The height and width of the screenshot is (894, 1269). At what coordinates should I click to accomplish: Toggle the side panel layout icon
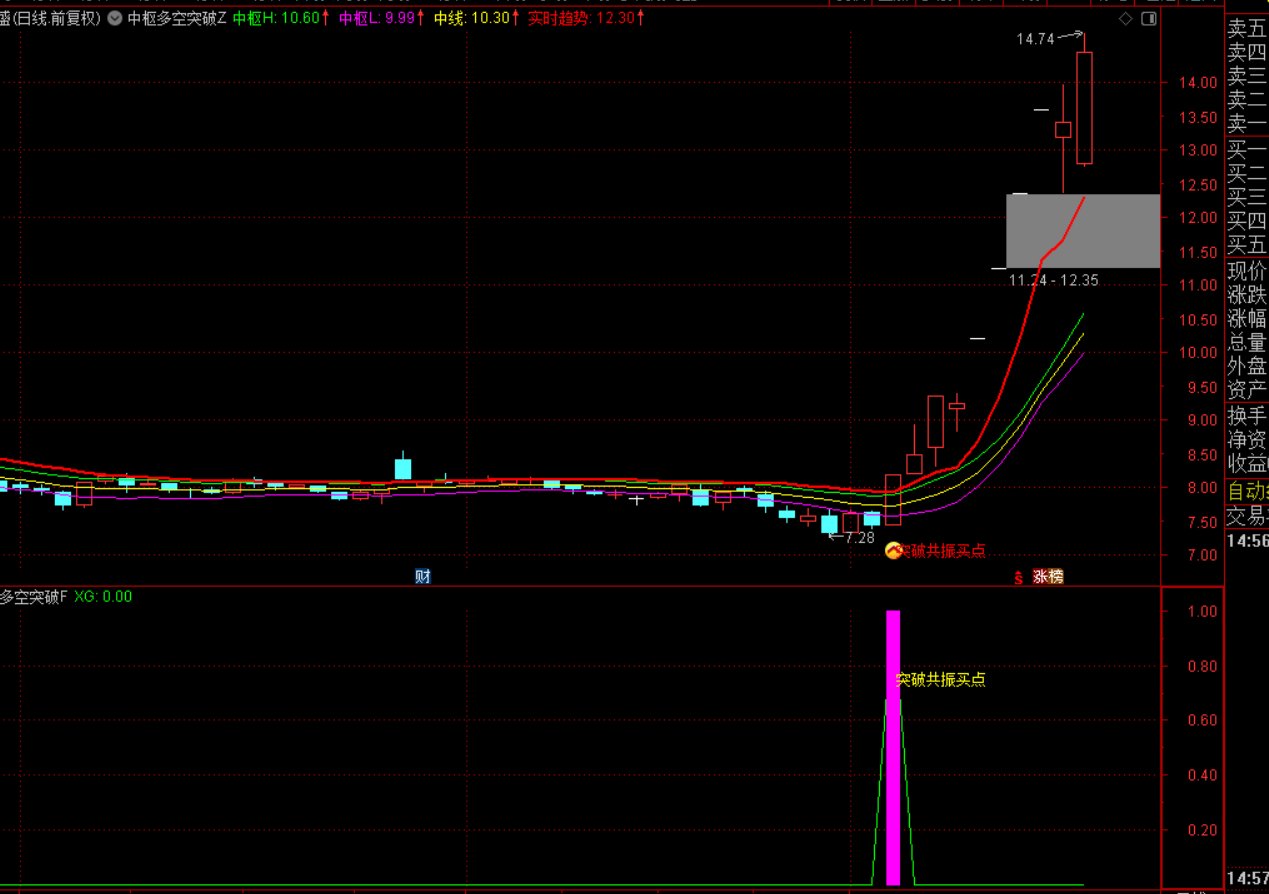coord(1148,18)
